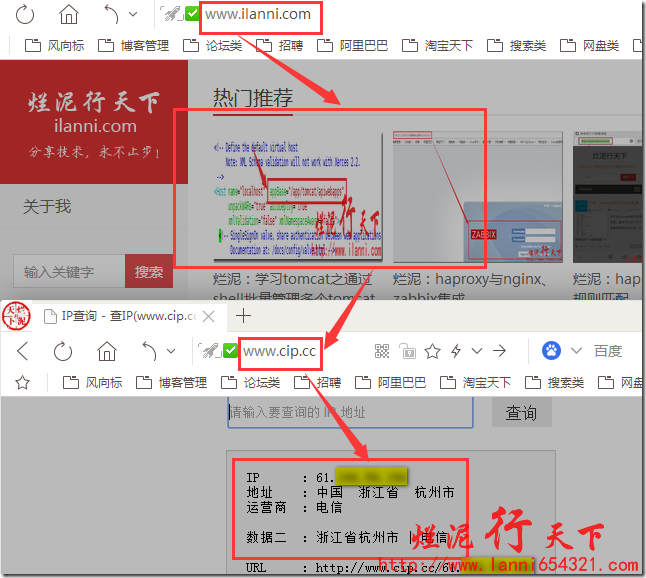Click the 查询 query button
646x578 pixels.
click(522, 412)
